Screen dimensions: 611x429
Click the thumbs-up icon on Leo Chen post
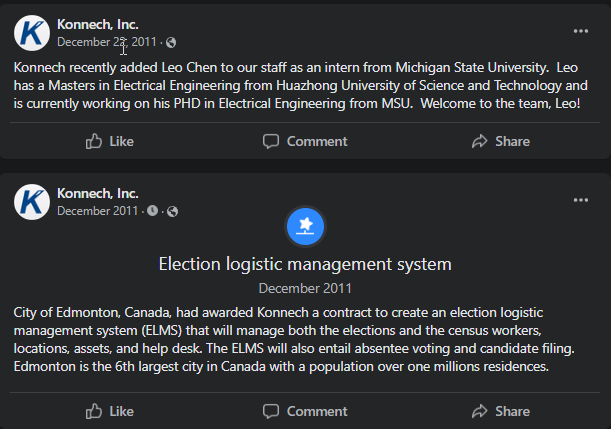click(94, 141)
